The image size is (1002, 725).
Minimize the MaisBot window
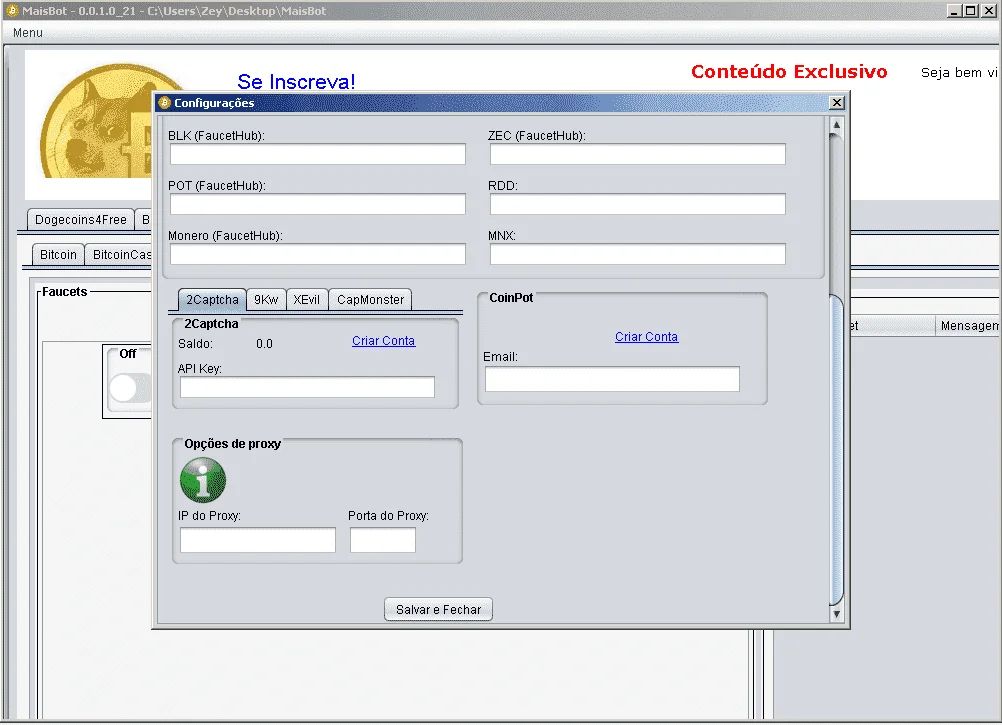(954, 11)
